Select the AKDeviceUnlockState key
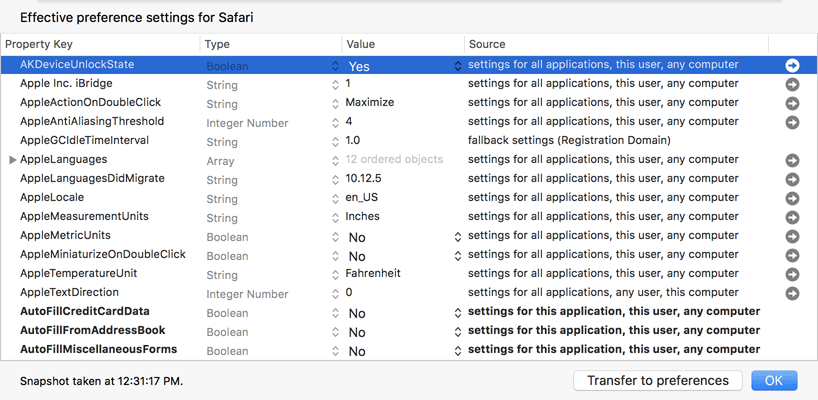The height and width of the screenshot is (400, 818). click(77, 65)
